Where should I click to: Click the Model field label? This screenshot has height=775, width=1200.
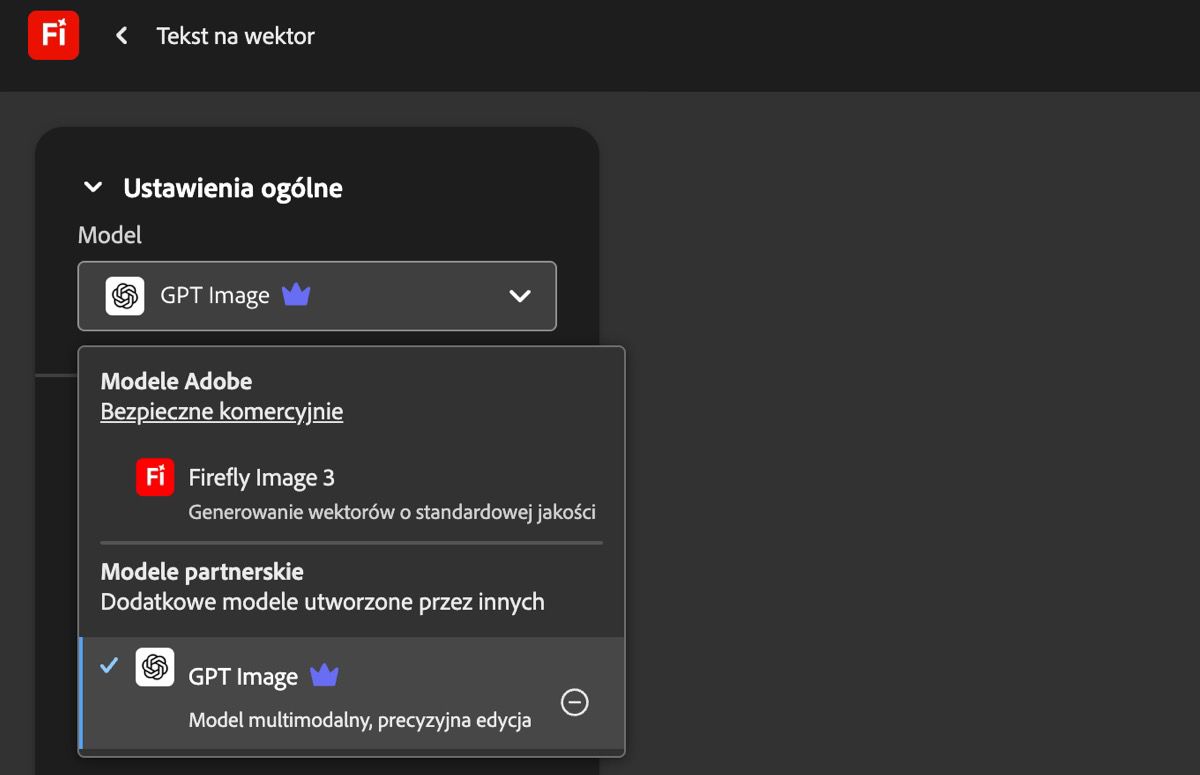tap(110, 235)
